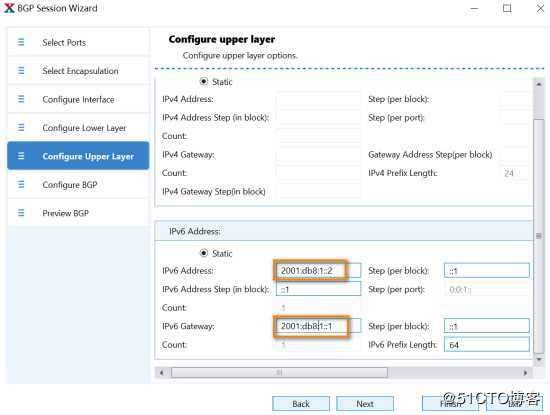Click the vertical scrollbar down arrow
Image resolution: width=550 pixels, height=415 pixels.
coord(539,360)
